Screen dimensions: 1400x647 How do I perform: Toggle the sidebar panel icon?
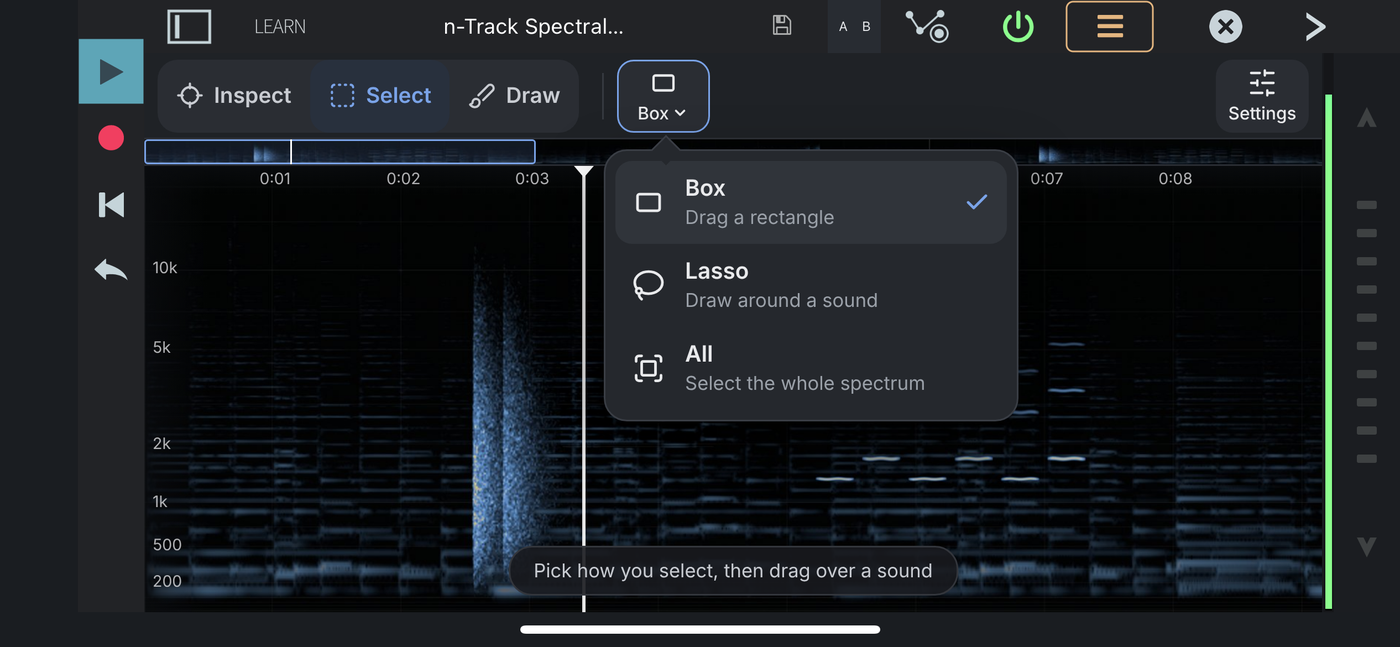click(189, 27)
